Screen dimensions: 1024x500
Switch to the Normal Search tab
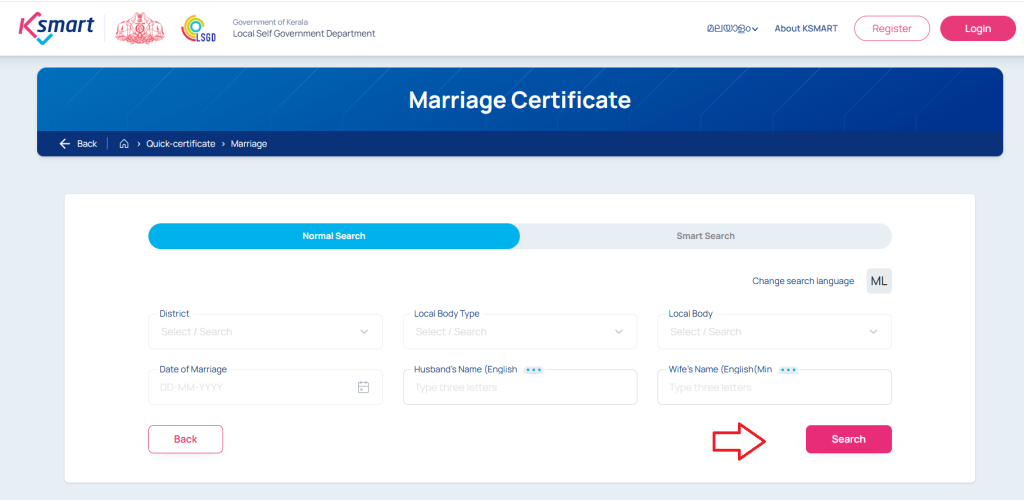click(334, 236)
